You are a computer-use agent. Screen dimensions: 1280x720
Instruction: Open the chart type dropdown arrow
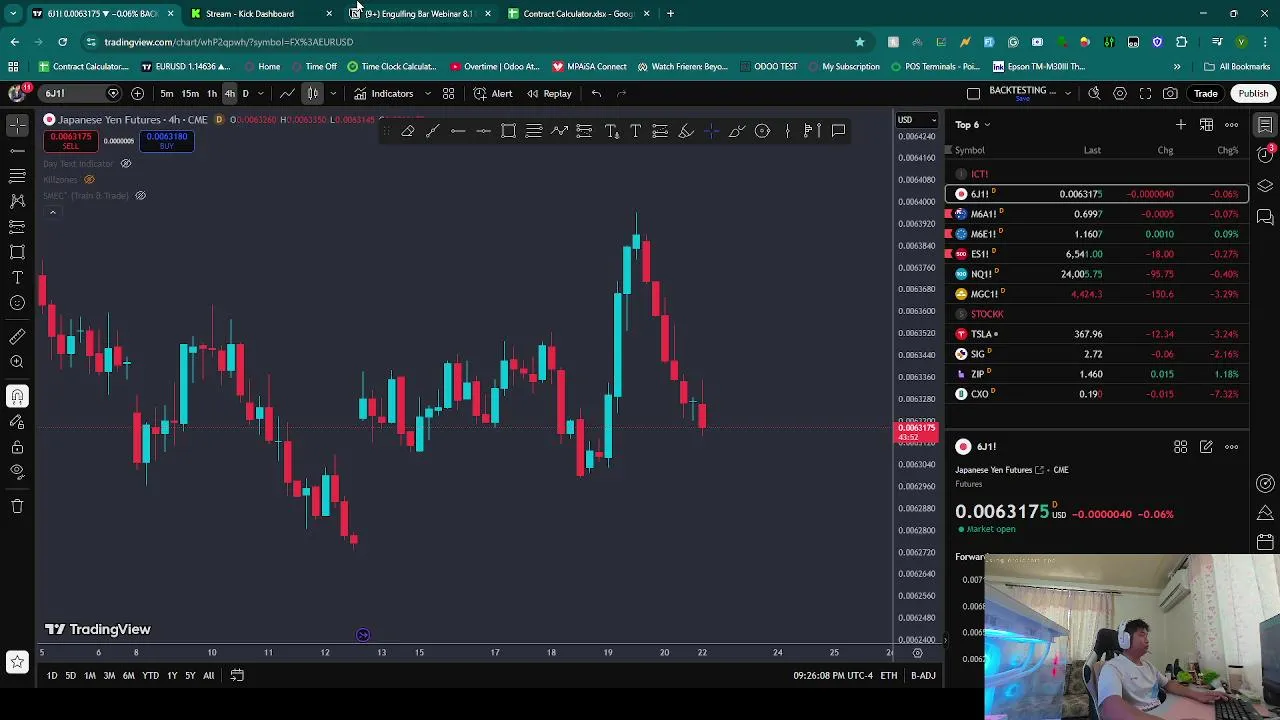coord(332,93)
